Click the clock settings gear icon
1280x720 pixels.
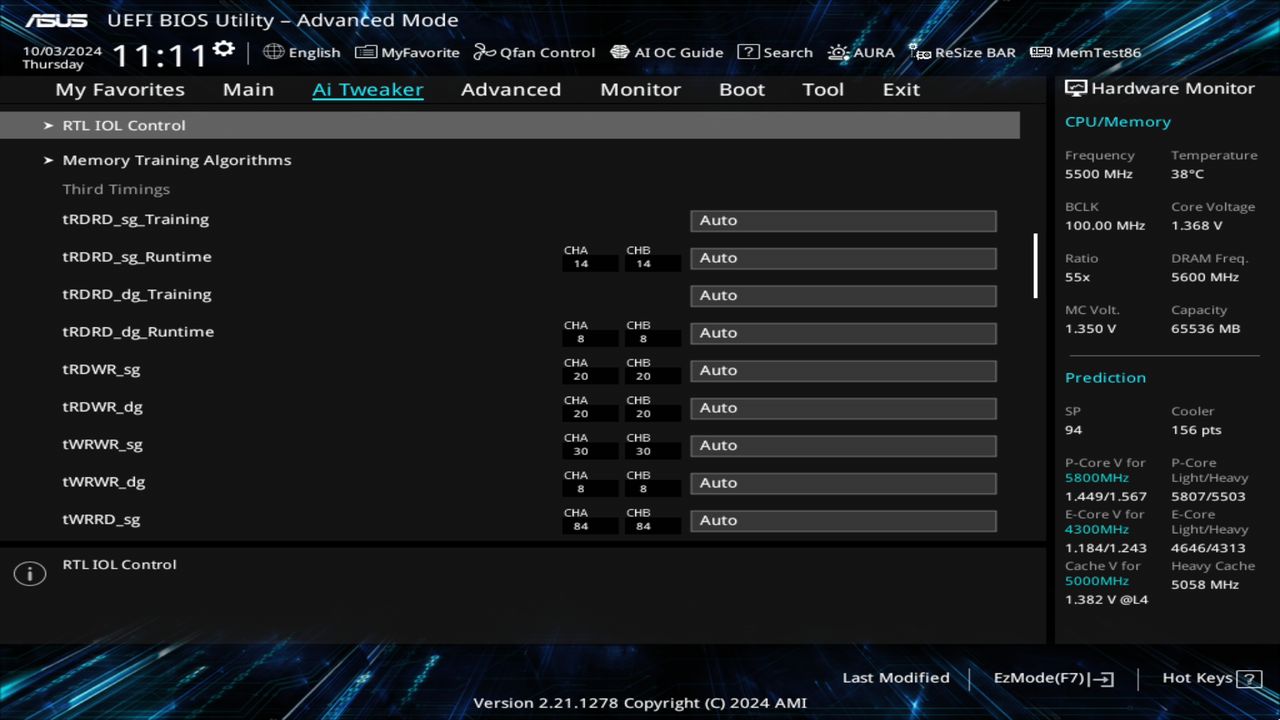(222, 46)
